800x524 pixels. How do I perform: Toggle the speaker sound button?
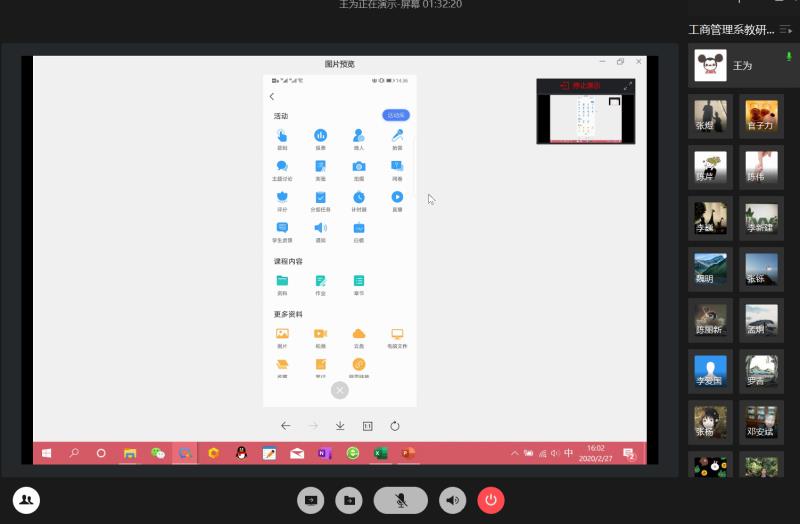click(x=453, y=500)
